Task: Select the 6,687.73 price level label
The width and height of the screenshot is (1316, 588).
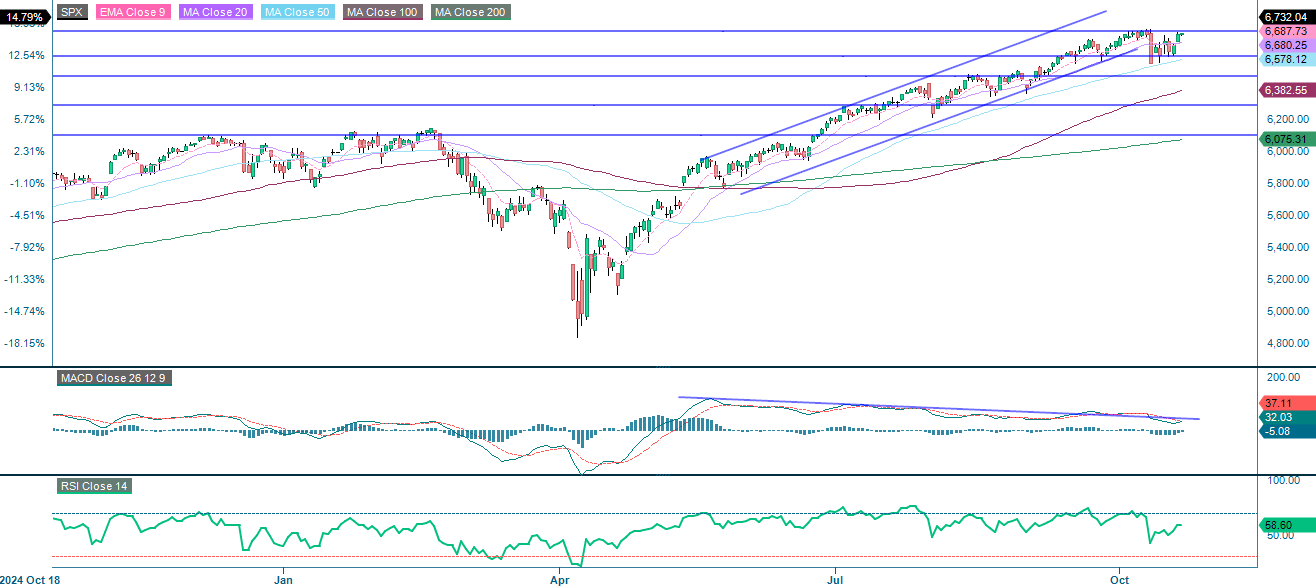Action: pyautogui.click(x=1284, y=33)
